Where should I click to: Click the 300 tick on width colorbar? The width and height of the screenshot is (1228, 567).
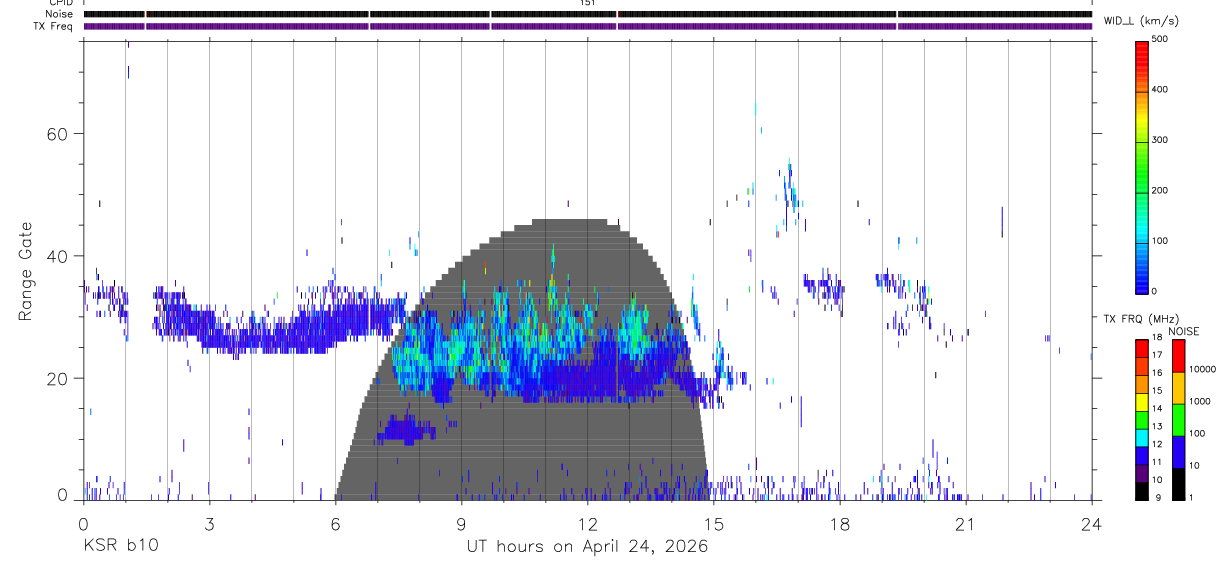[x=1161, y=140]
